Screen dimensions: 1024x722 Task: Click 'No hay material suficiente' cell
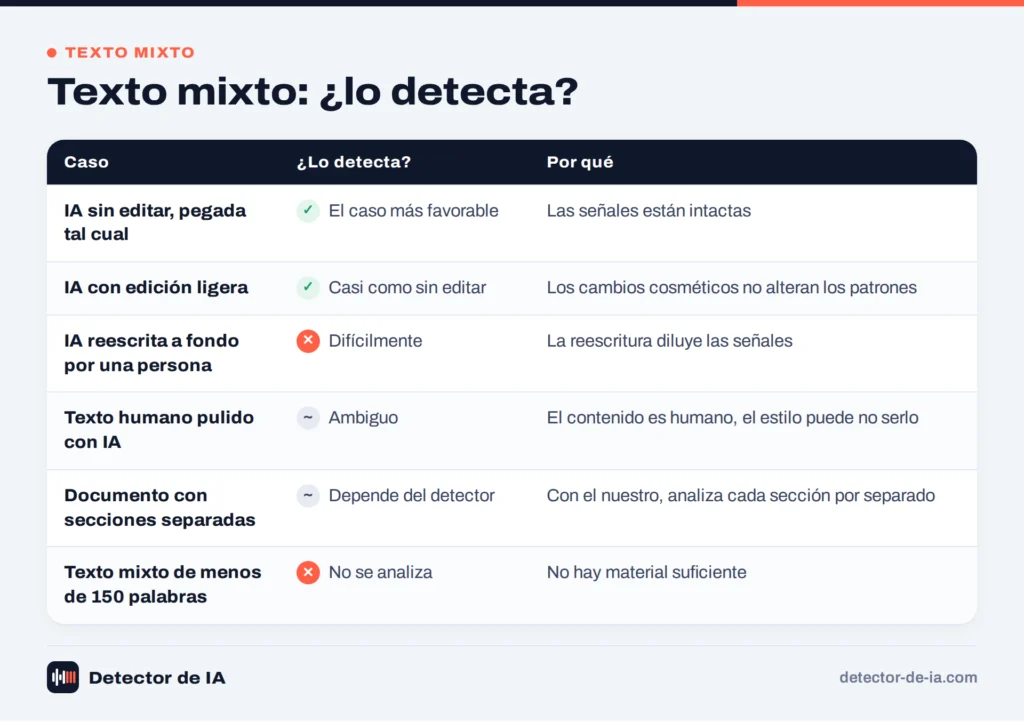647,573
